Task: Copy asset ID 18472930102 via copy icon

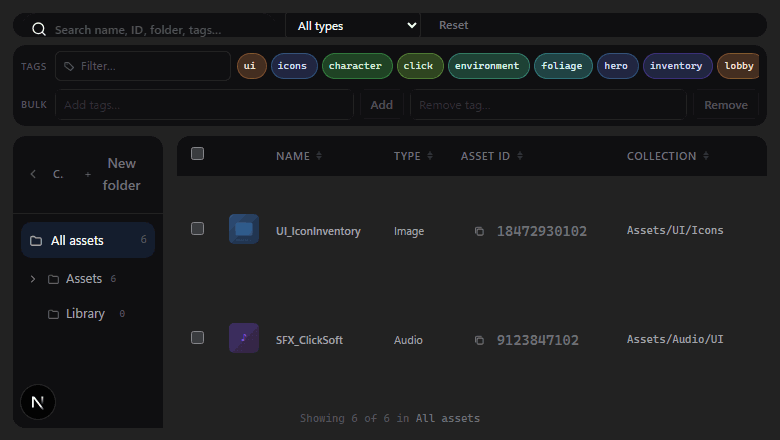Action: [x=479, y=231]
